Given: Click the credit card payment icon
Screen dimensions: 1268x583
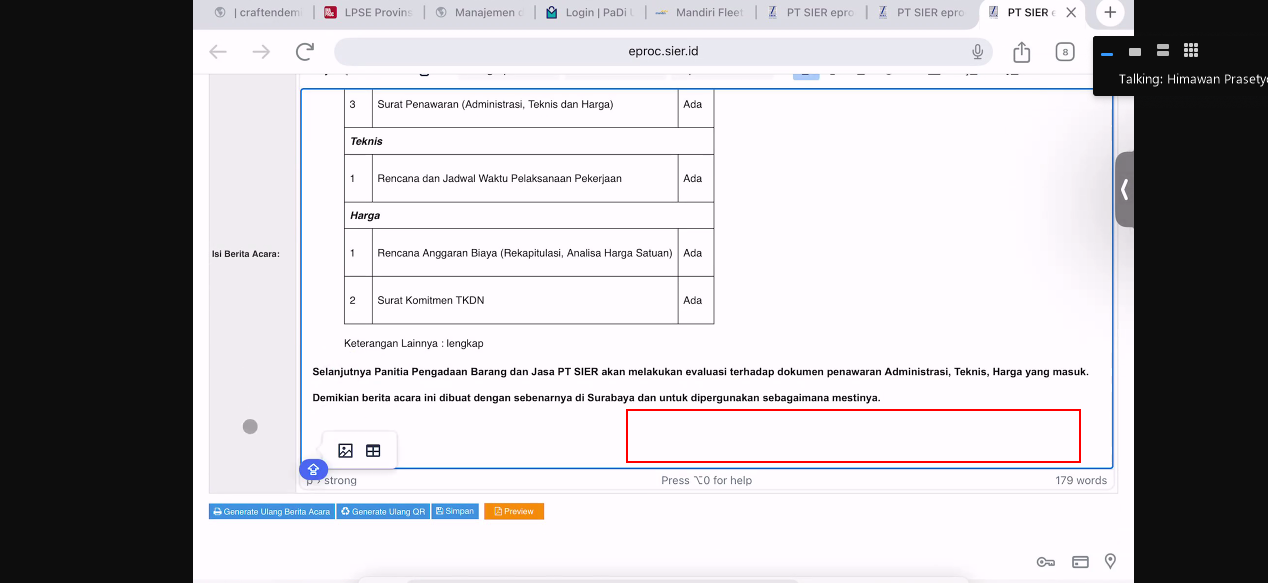Looking at the screenshot, I should (x=1079, y=562).
